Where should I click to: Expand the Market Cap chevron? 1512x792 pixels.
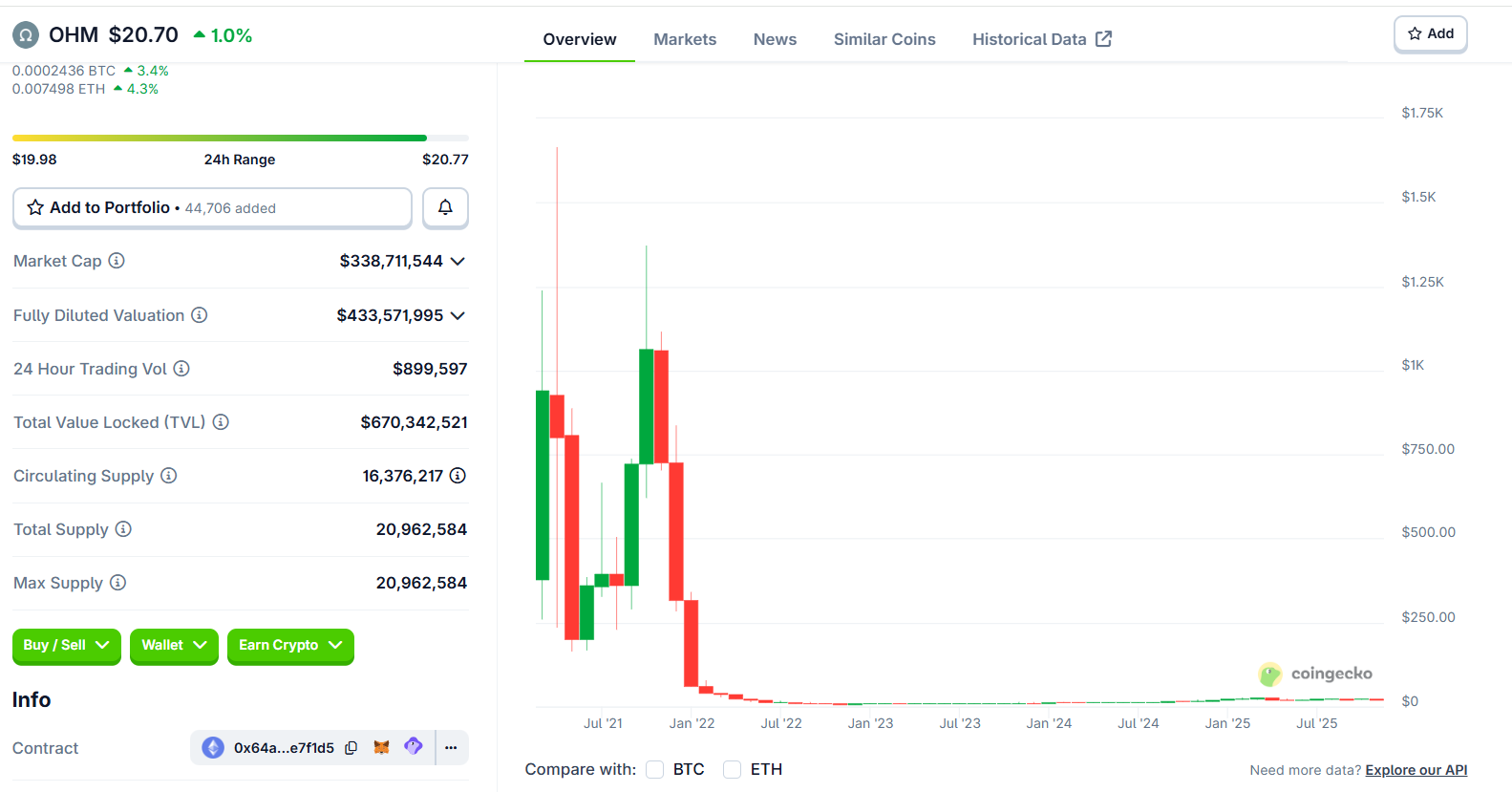point(458,262)
